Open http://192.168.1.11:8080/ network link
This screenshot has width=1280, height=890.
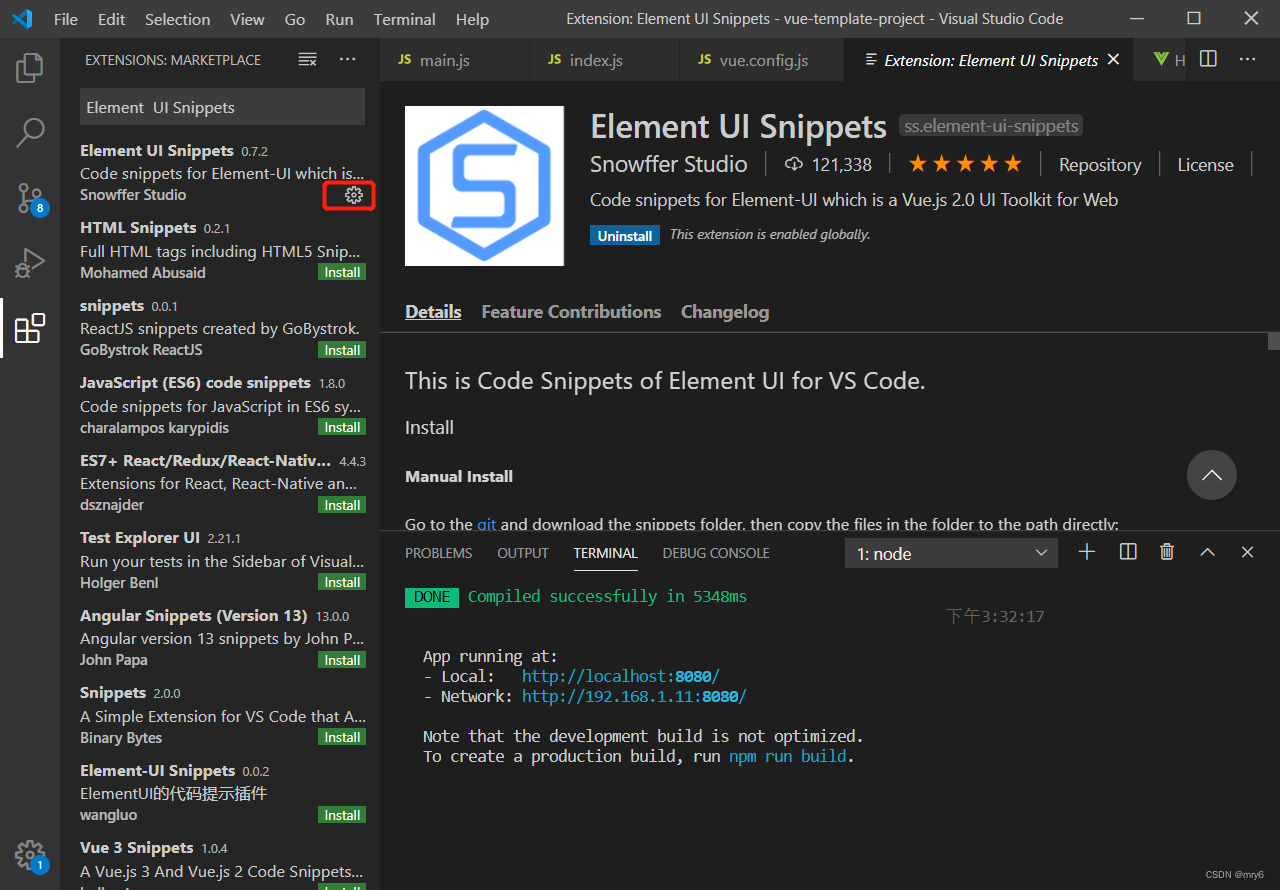[x=634, y=697]
